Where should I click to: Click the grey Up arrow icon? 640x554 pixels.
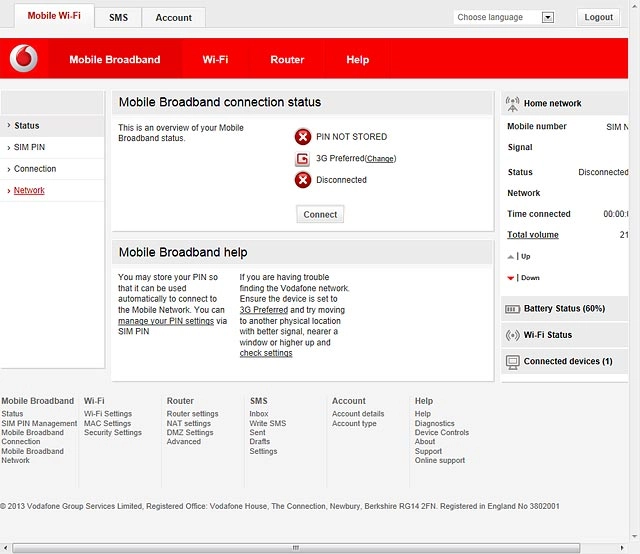(510, 256)
